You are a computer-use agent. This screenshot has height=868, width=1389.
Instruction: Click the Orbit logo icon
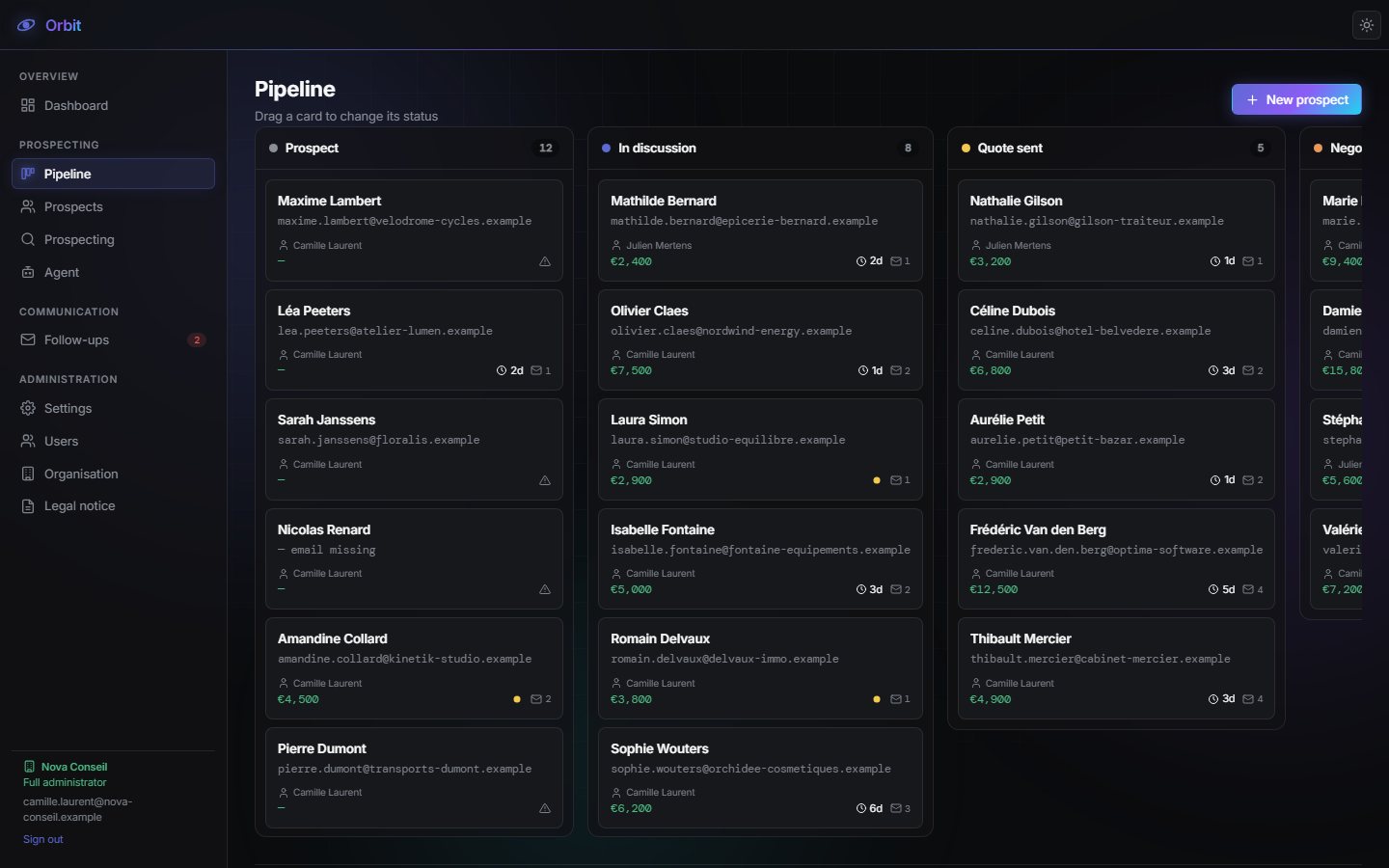pyautogui.click(x=26, y=26)
